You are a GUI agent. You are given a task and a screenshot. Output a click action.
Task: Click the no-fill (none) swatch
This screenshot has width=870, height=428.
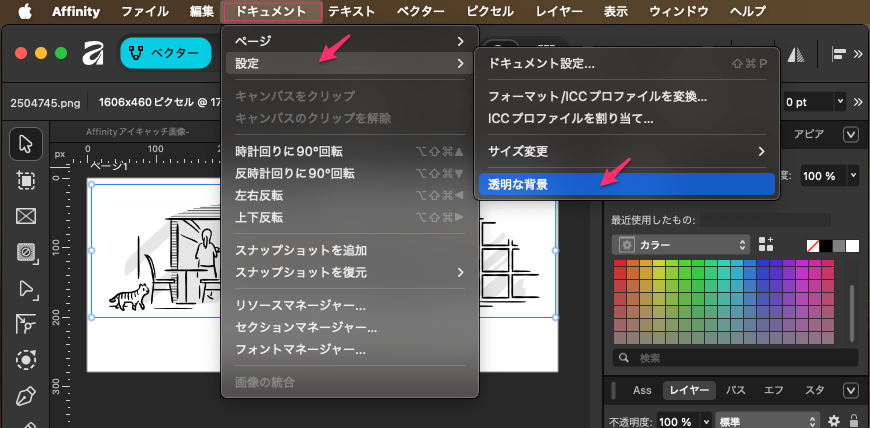pyautogui.click(x=814, y=244)
